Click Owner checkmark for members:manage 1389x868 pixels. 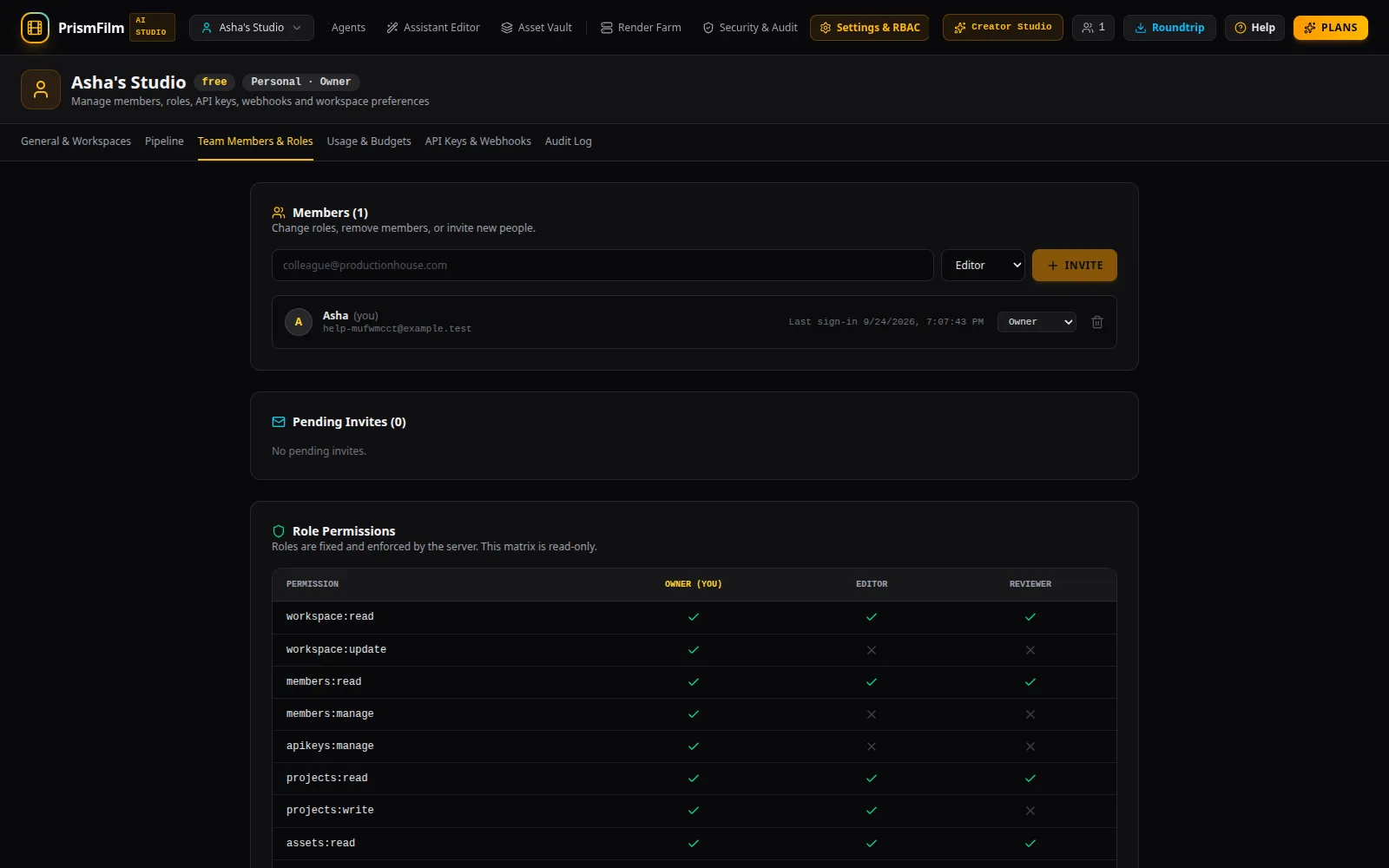coord(694,714)
